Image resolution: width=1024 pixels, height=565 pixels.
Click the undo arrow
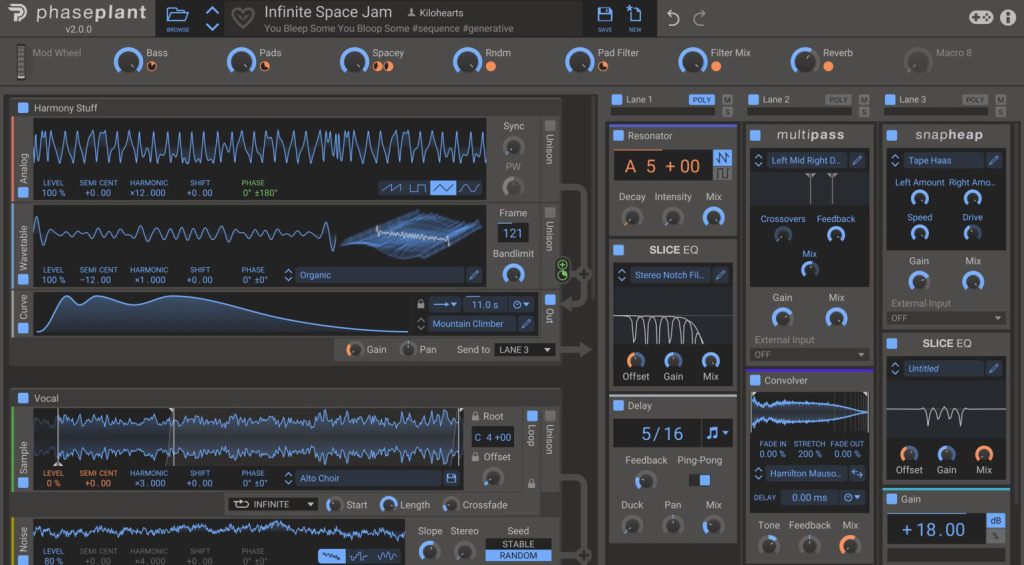pos(673,18)
